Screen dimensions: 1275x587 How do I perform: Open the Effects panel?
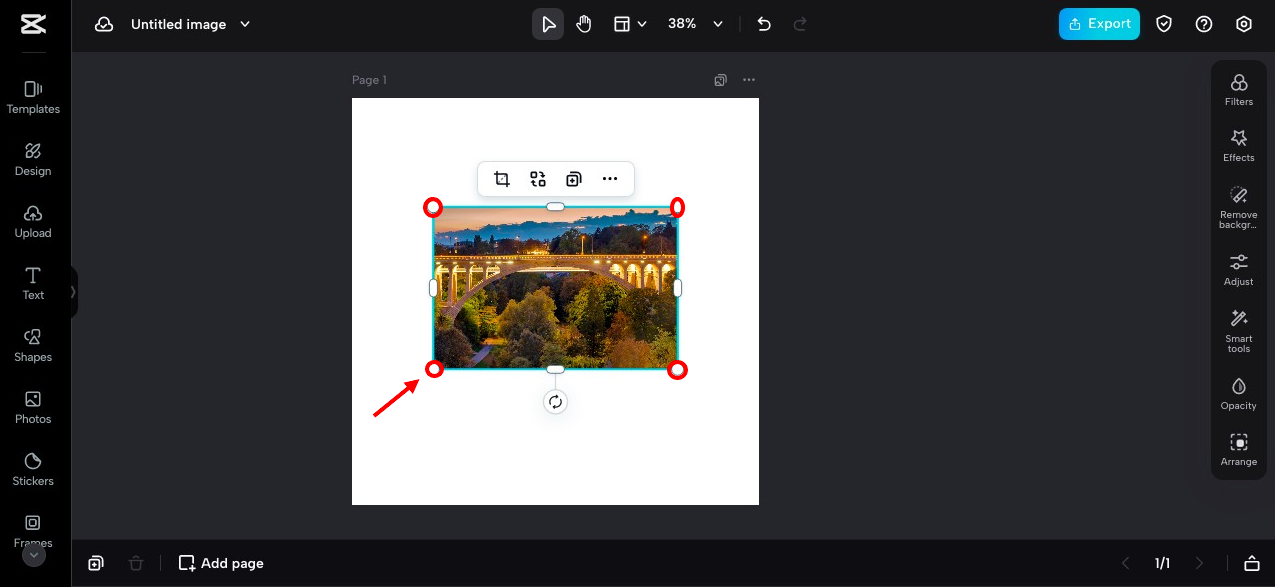(1239, 146)
